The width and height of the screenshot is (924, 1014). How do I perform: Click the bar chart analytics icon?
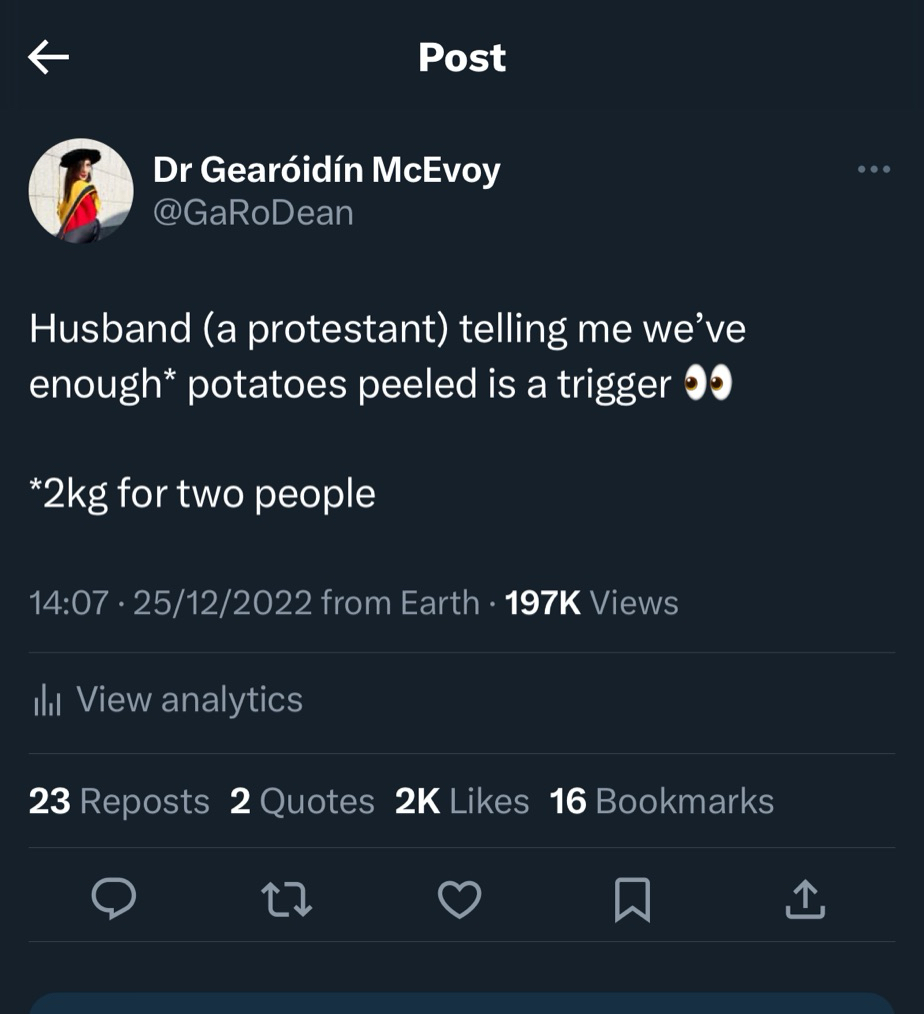47,701
